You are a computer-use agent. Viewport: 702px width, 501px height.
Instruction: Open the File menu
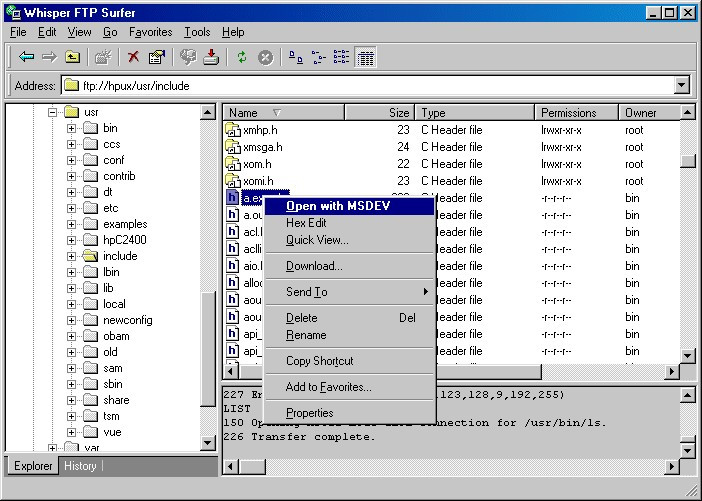tap(18, 32)
